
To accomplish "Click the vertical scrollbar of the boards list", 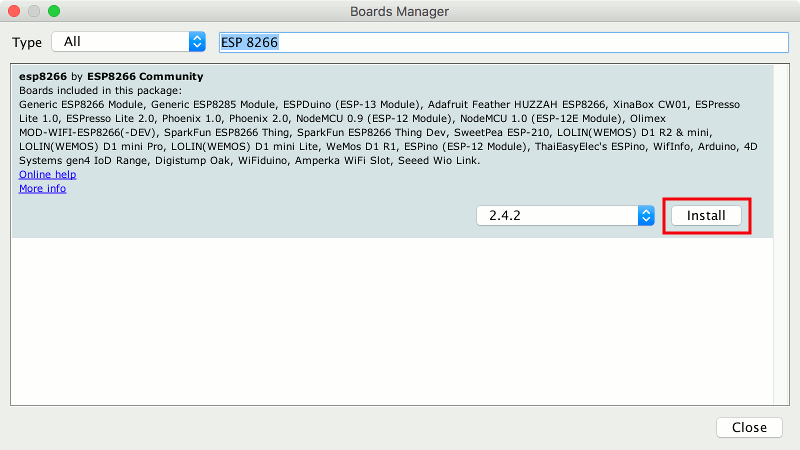I will (781, 235).
